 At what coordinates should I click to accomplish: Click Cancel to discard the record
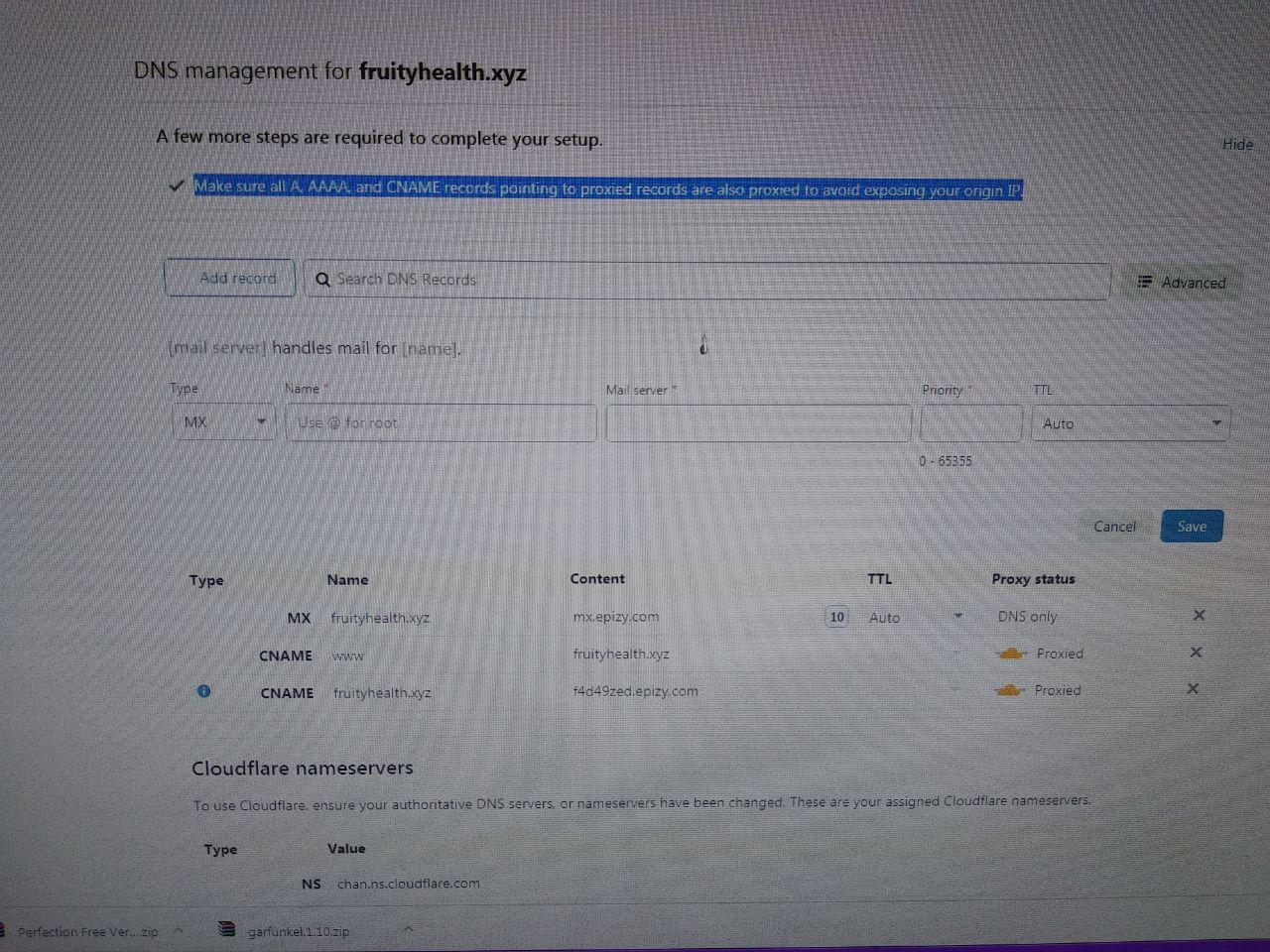[1114, 527]
